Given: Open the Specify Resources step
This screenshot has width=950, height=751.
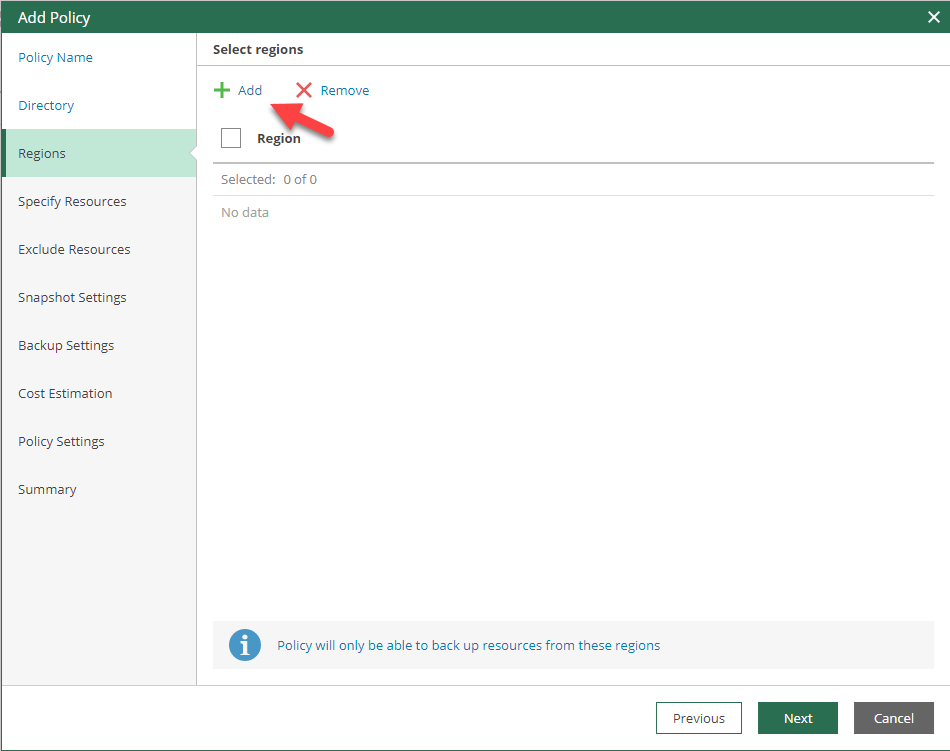Looking at the screenshot, I should 72,202.
